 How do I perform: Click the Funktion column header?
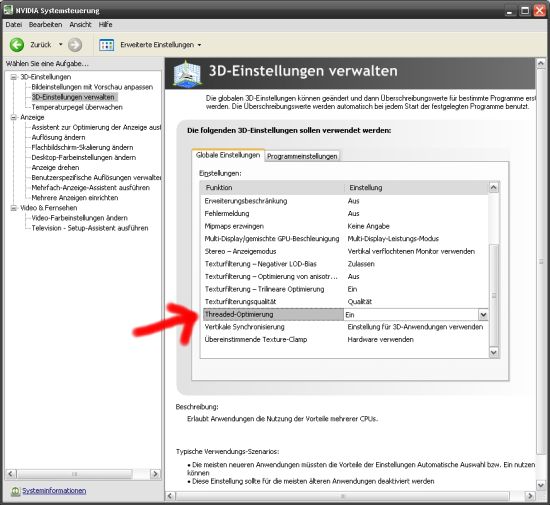[272, 188]
